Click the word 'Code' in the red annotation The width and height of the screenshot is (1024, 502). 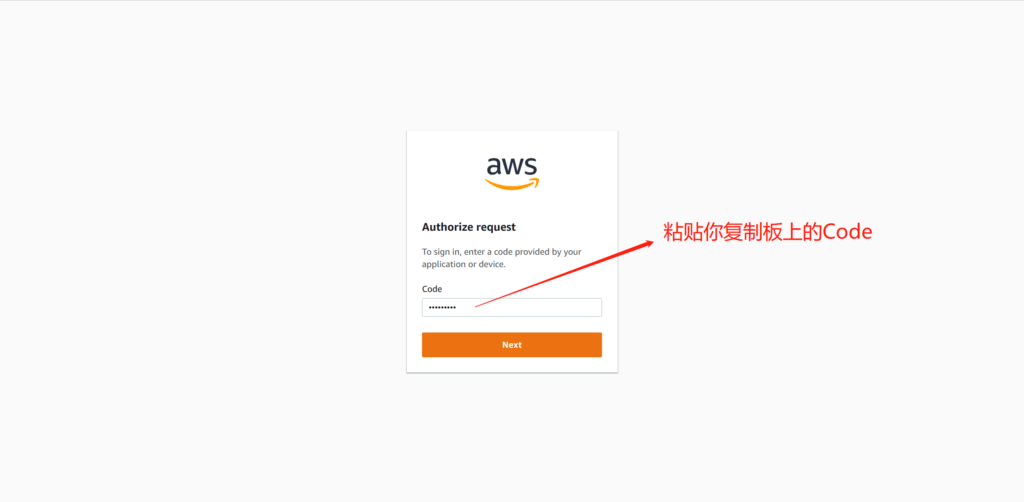(x=848, y=232)
